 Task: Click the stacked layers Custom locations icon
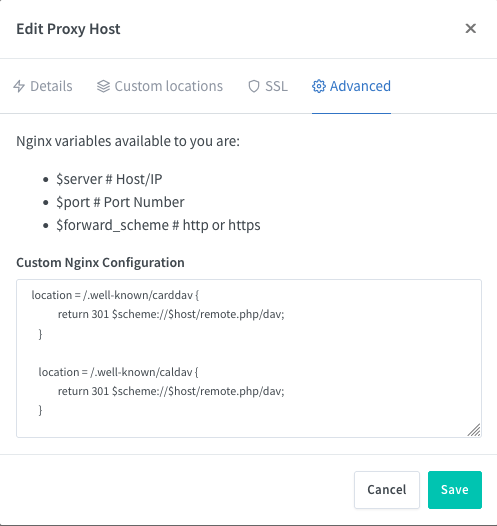pos(103,86)
